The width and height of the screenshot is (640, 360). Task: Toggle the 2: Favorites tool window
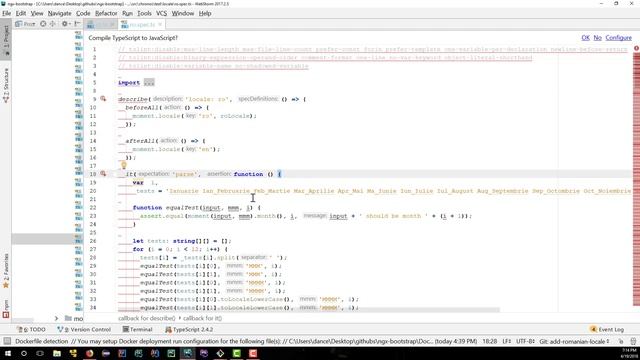[6, 271]
